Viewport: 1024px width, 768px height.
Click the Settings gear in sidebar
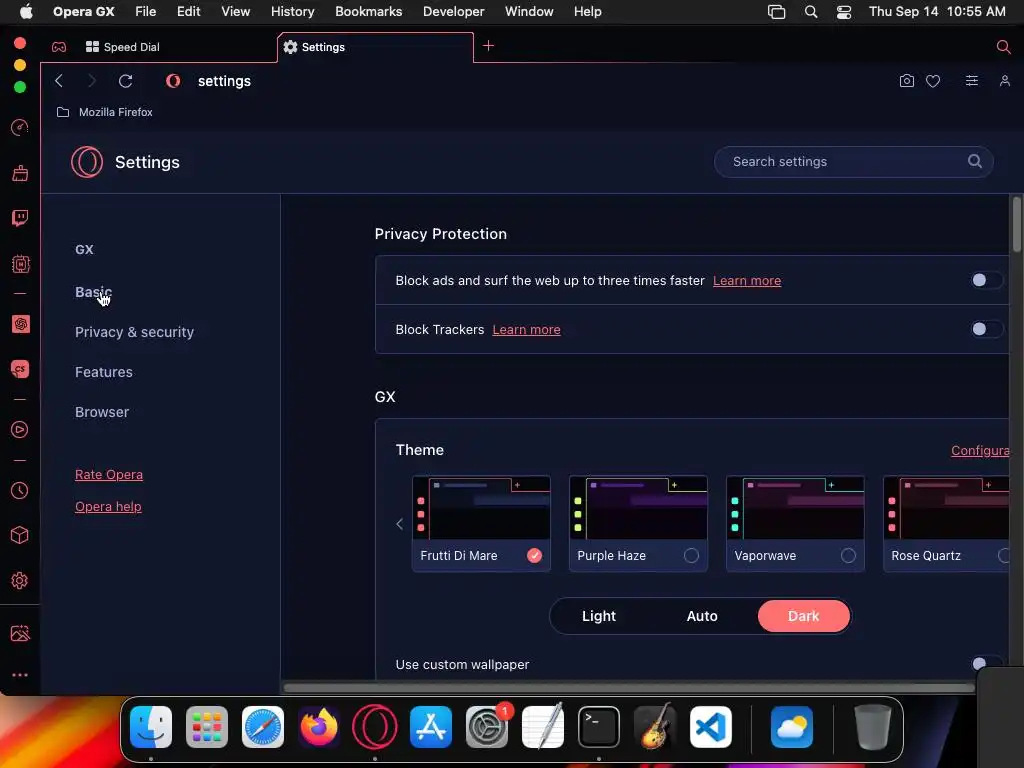pos(20,581)
